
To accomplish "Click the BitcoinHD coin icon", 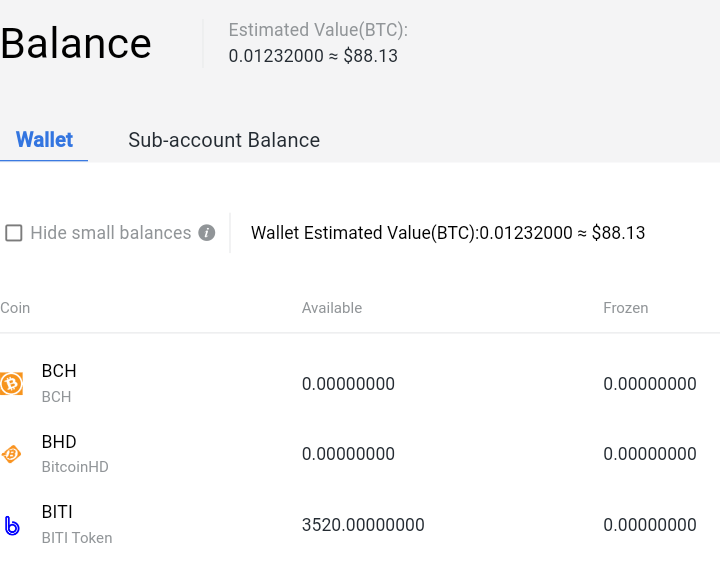I will pos(12,454).
